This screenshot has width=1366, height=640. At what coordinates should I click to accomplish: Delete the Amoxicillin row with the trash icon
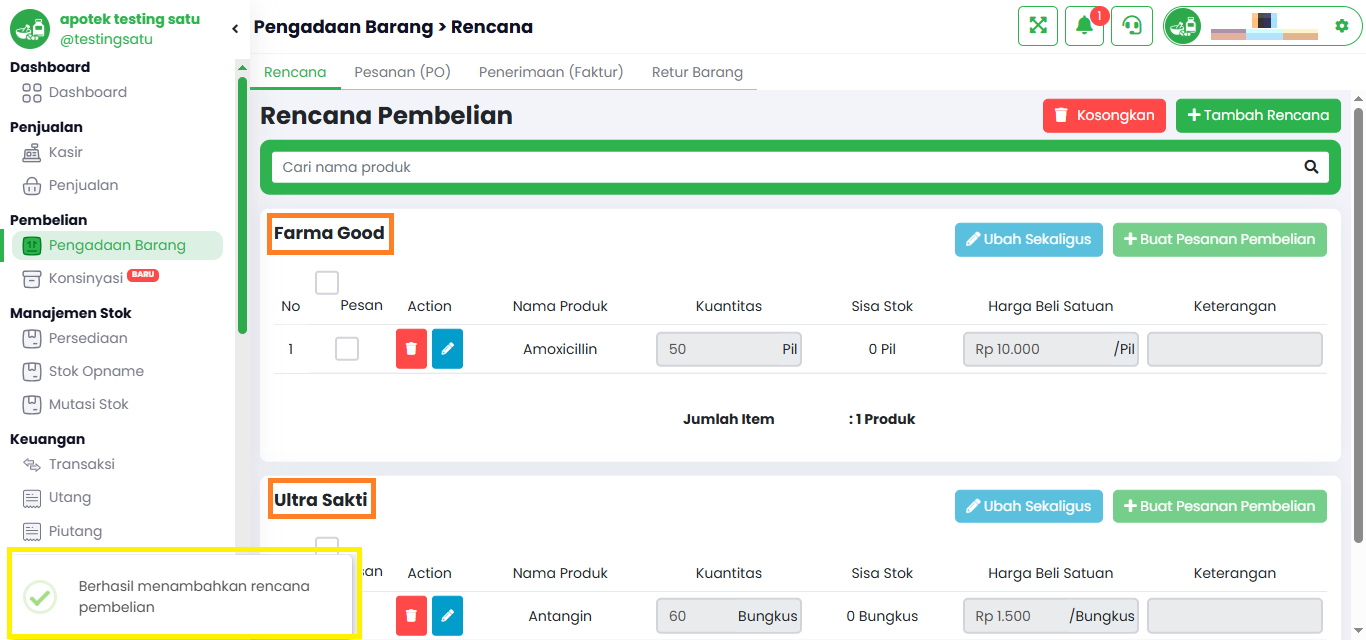click(411, 349)
